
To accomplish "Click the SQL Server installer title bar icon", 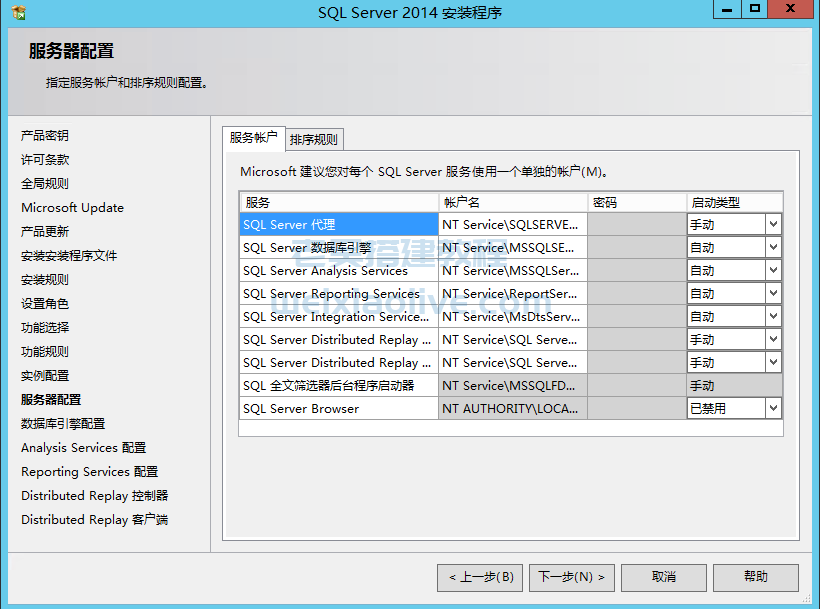I will pos(19,12).
